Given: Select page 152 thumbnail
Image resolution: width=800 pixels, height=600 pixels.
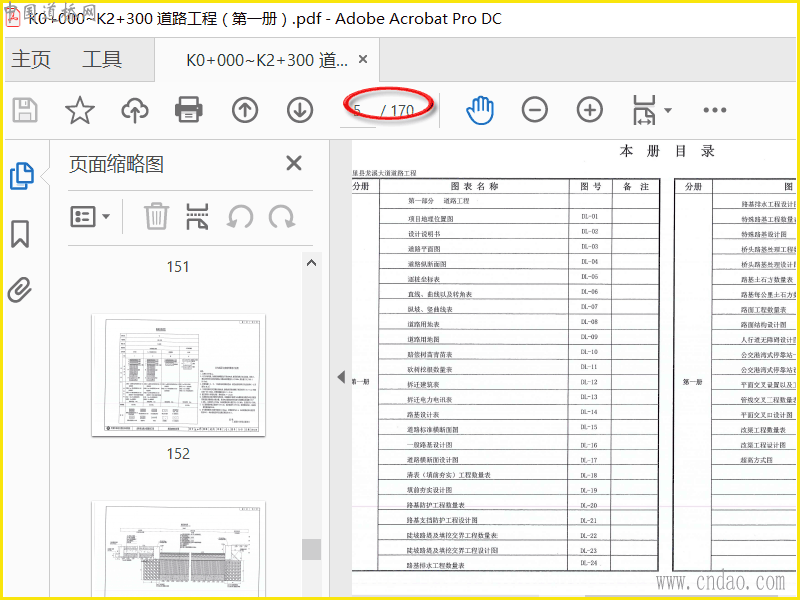Looking at the screenshot, I should point(179,375).
